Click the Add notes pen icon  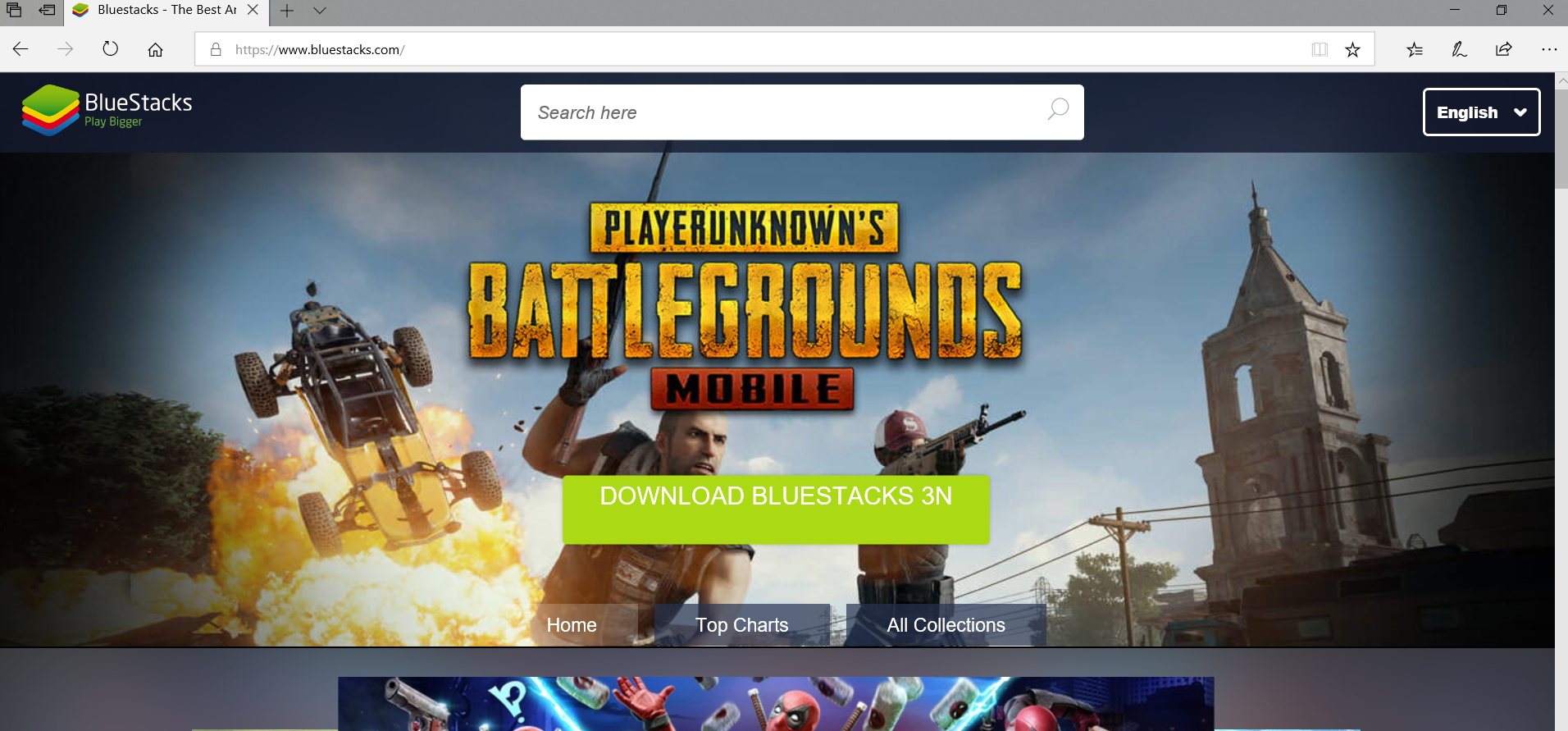[x=1459, y=49]
